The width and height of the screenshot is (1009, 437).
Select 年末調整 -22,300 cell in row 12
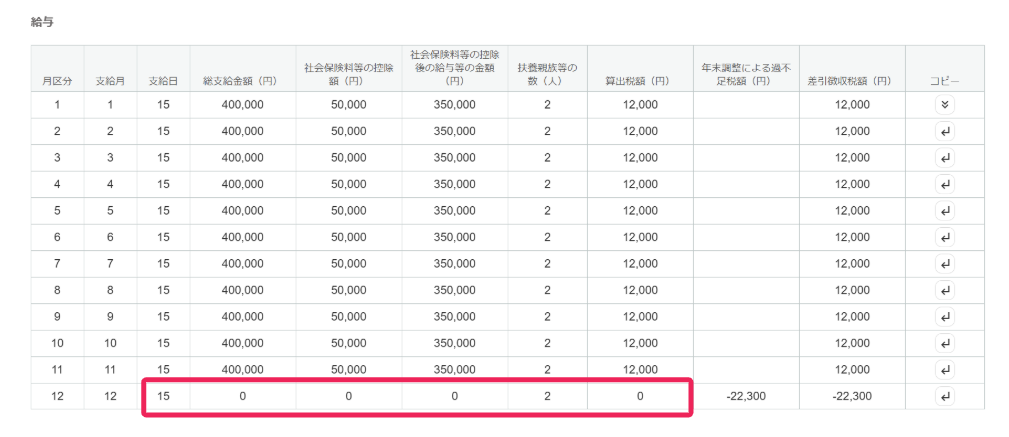746,396
